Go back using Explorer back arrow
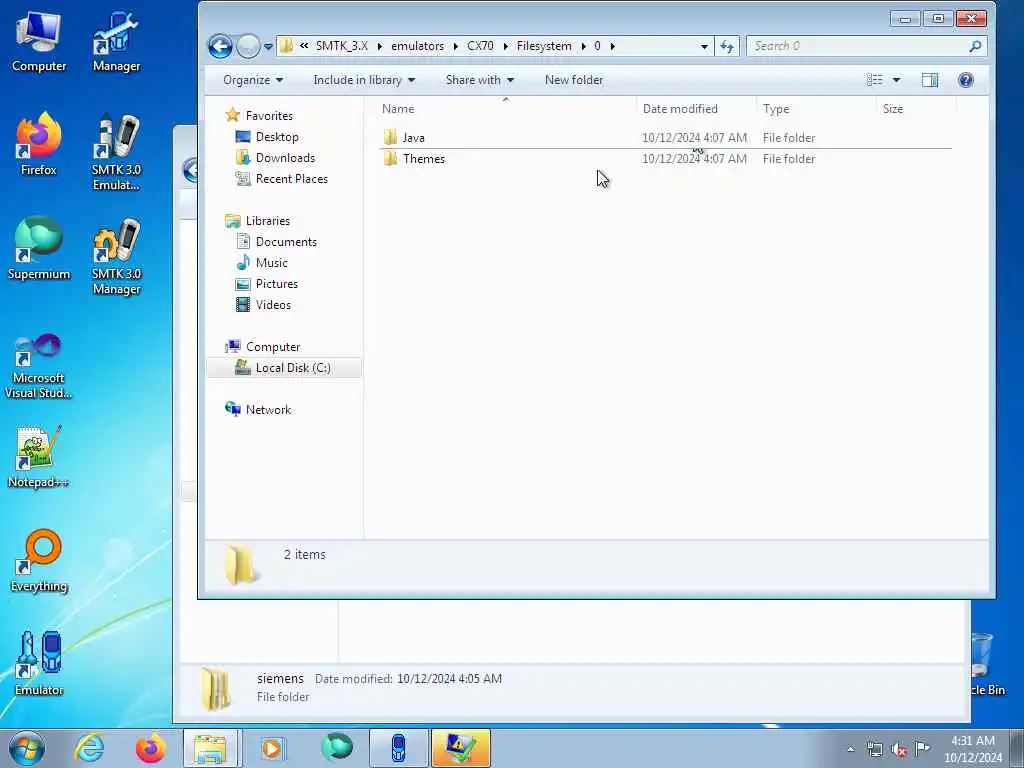This screenshot has height=768, width=1024. pyautogui.click(x=220, y=46)
